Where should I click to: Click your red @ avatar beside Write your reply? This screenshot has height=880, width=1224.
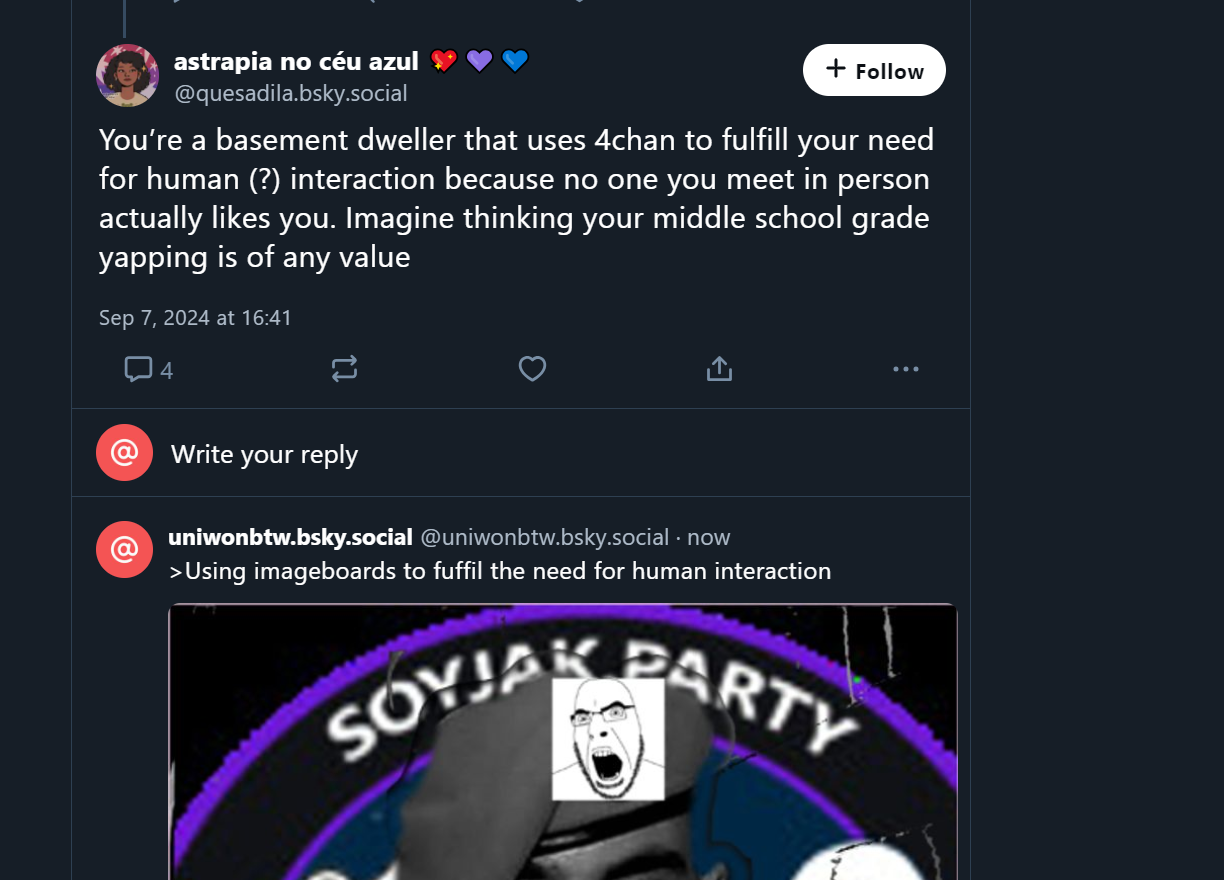124,453
